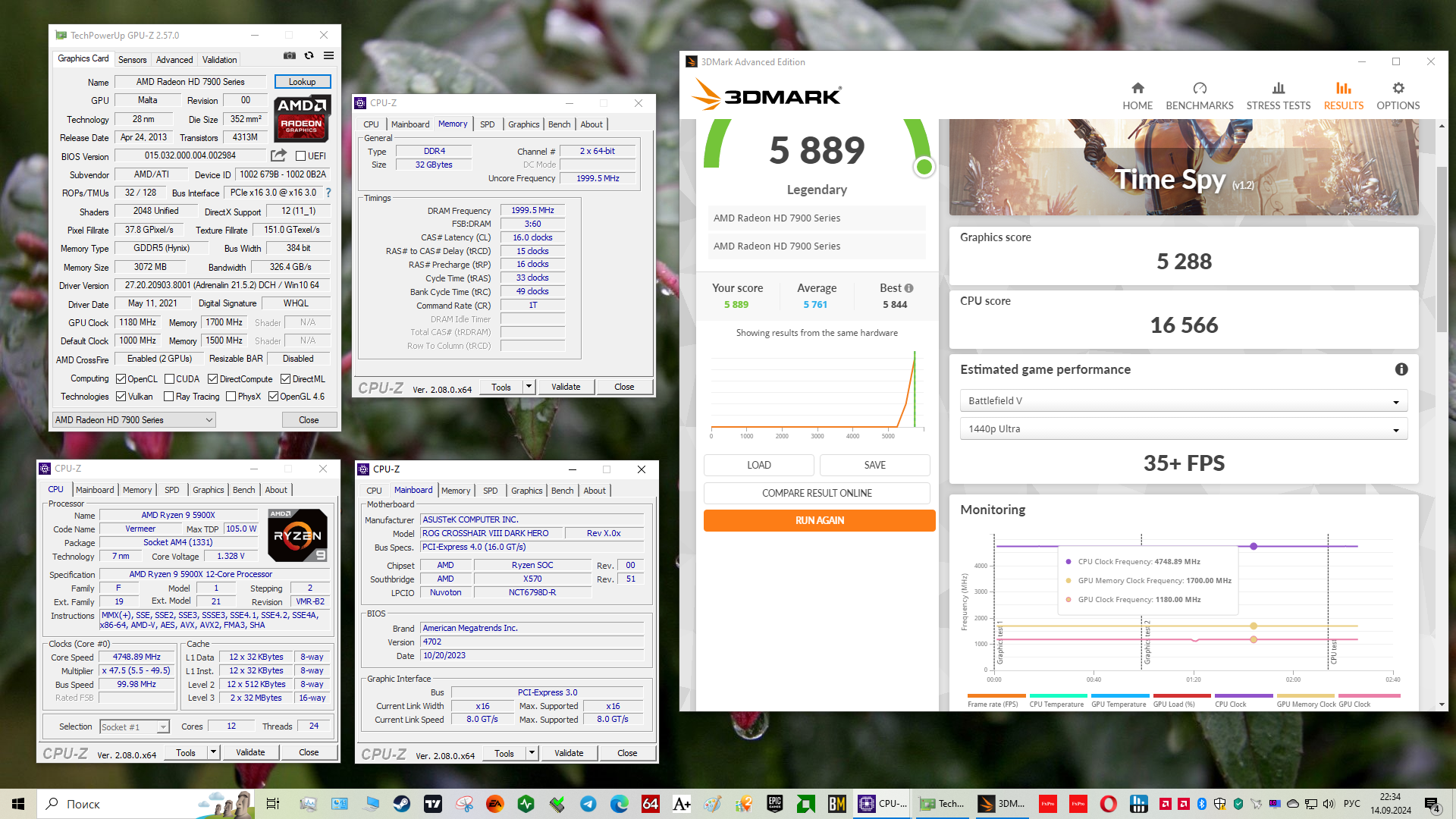Open the GPU-Z hamburger menu

328,55
